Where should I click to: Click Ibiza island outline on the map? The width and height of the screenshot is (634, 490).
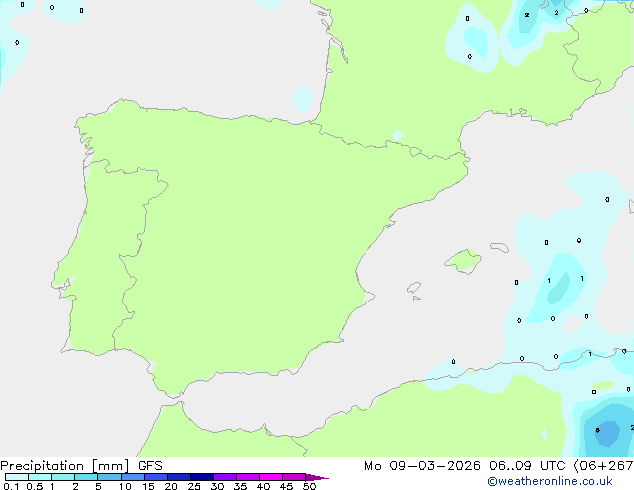pos(414,288)
